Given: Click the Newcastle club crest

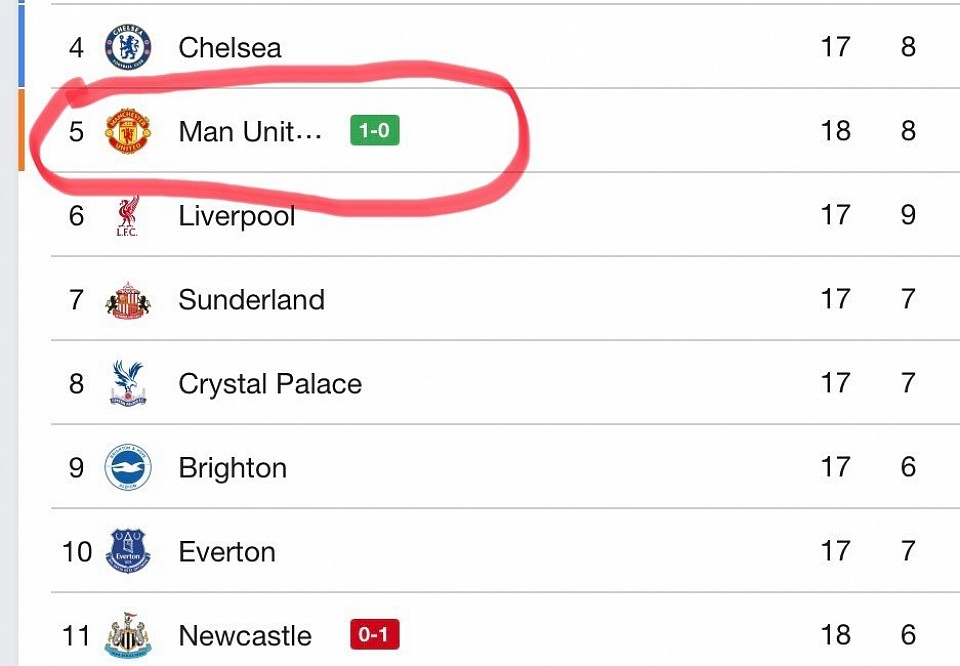Looking at the screenshot, I should click(128, 635).
